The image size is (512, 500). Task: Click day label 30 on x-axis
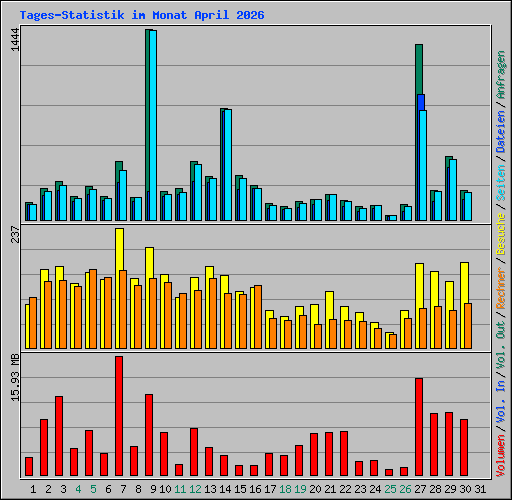[x=465, y=489]
